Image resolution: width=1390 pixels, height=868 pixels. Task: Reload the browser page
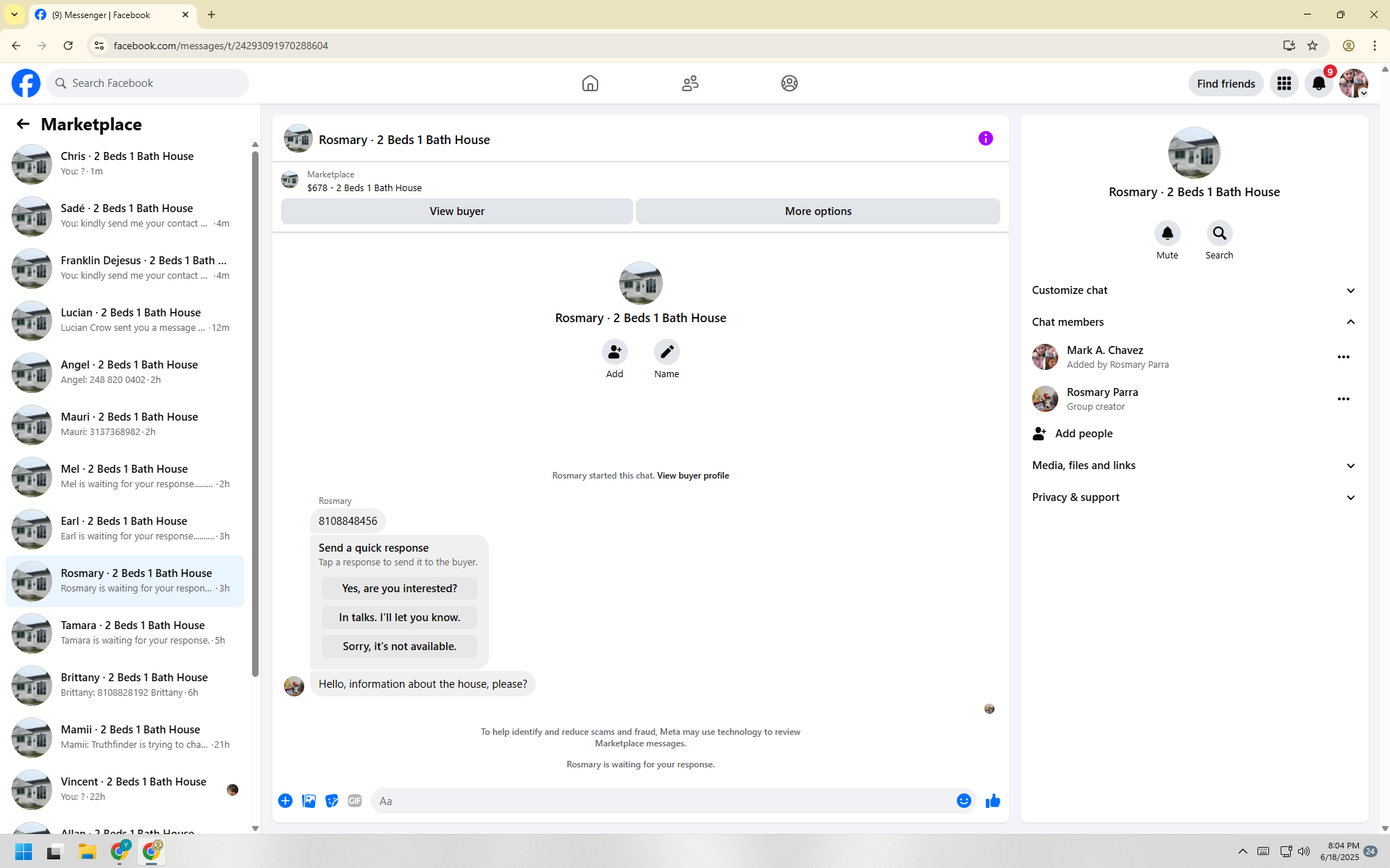(x=68, y=46)
